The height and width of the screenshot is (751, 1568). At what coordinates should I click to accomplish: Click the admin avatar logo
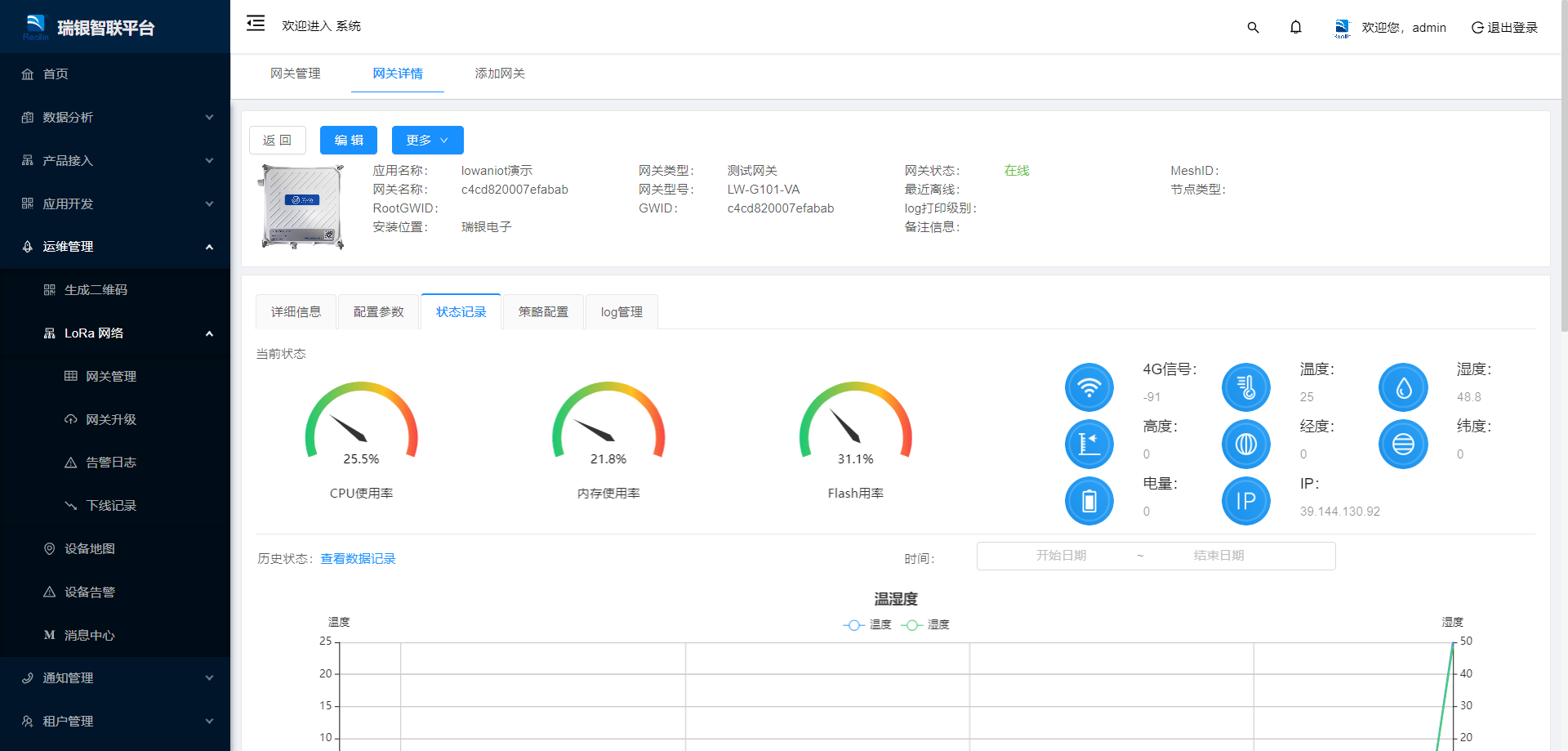[x=1342, y=28]
